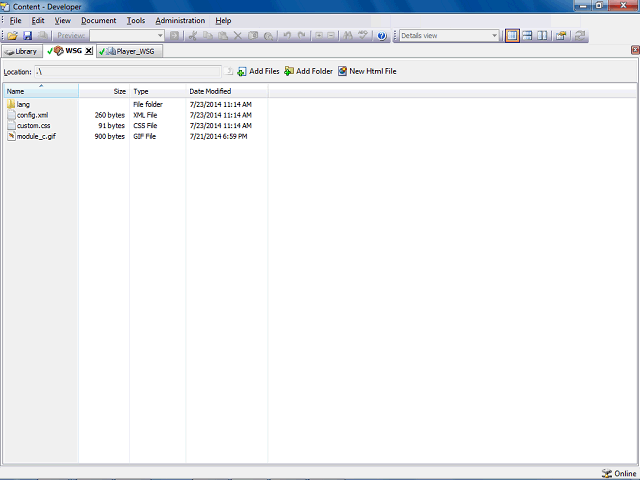The width and height of the screenshot is (640, 480).
Task: Click the 7/21/2014 6:59 PM date cell
Action: click(218, 136)
